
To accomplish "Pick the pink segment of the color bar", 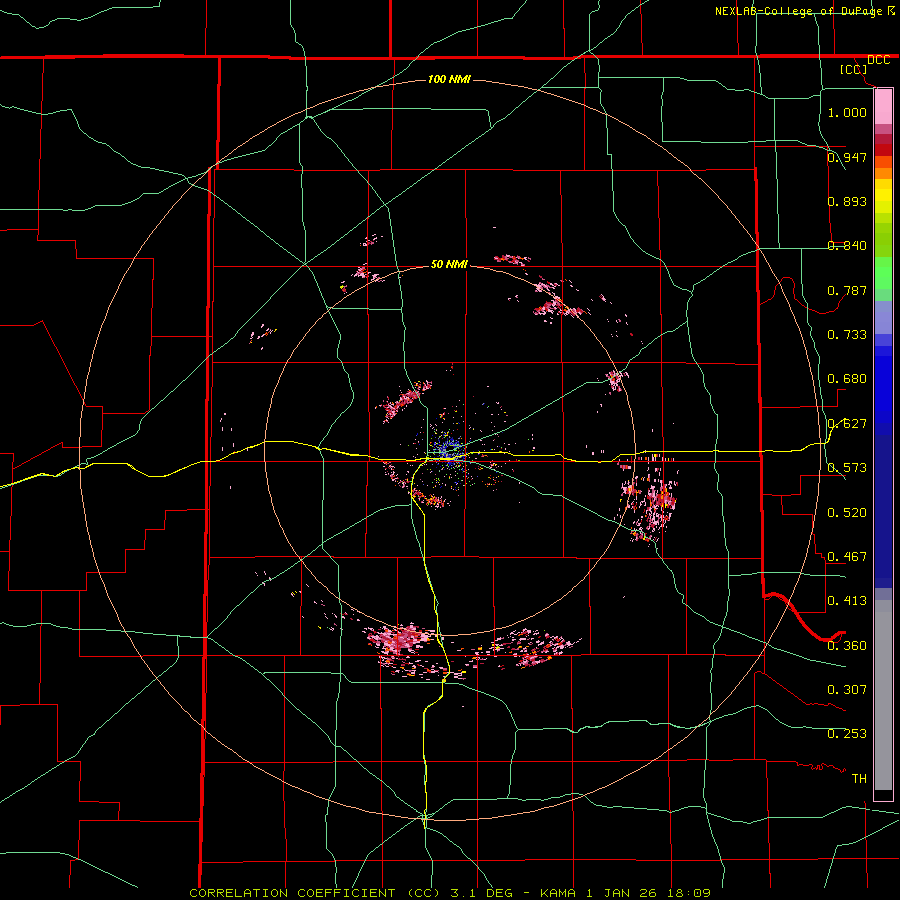I will [883, 107].
